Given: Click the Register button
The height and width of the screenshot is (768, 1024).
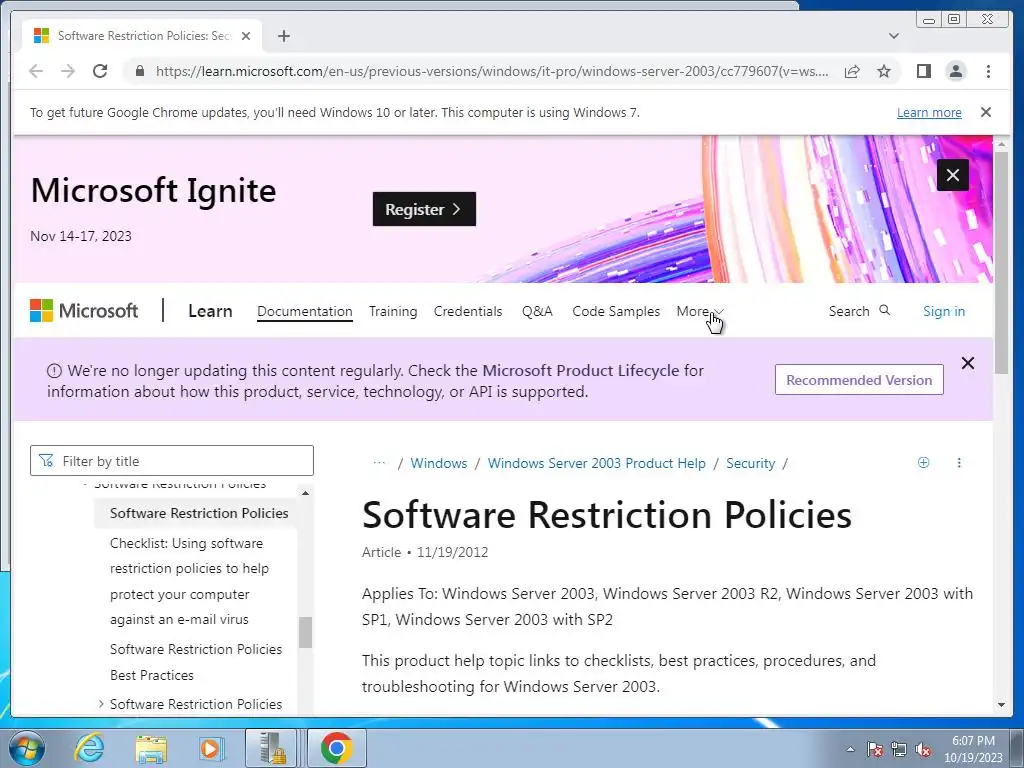Looking at the screenshot, I should pyautogui.click(x=424, y=209).
